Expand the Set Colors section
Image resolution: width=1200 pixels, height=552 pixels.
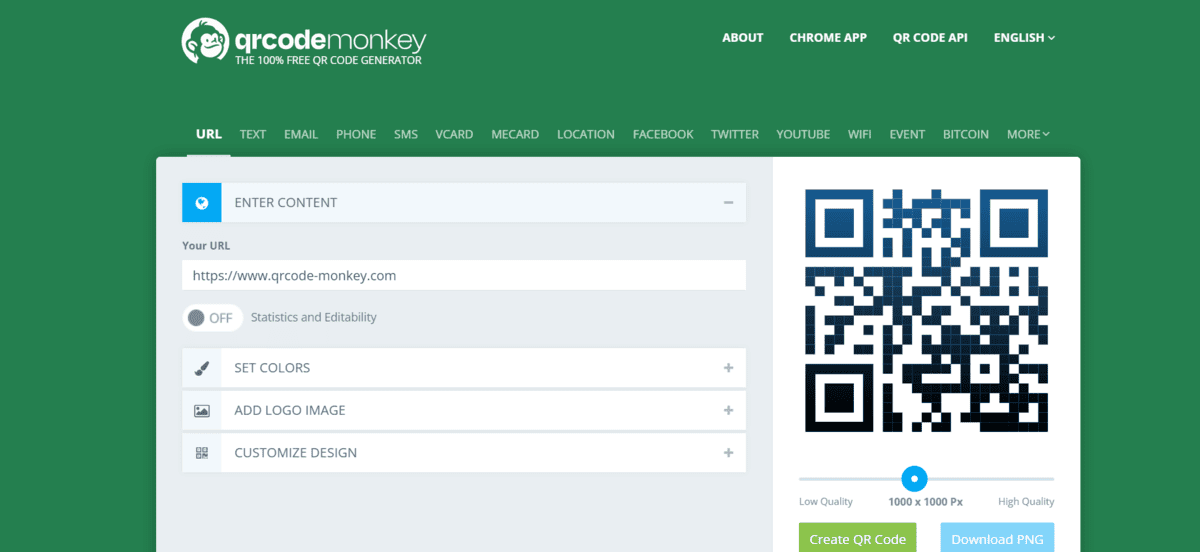[x=728, y=368]
